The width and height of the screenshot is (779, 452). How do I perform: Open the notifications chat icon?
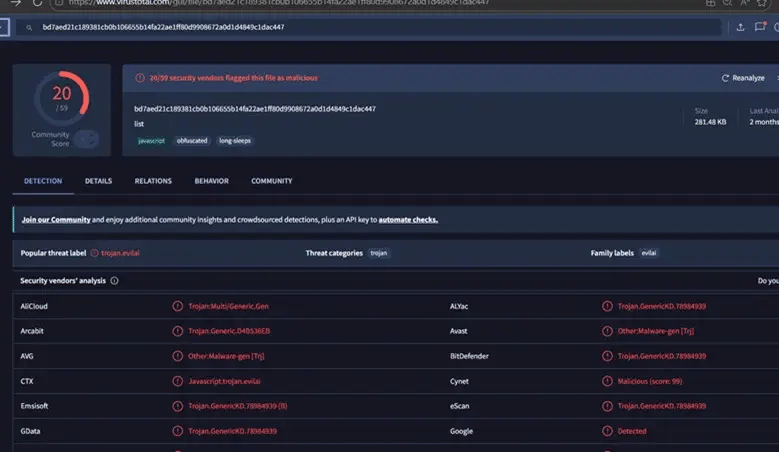(x=760, y=27)
